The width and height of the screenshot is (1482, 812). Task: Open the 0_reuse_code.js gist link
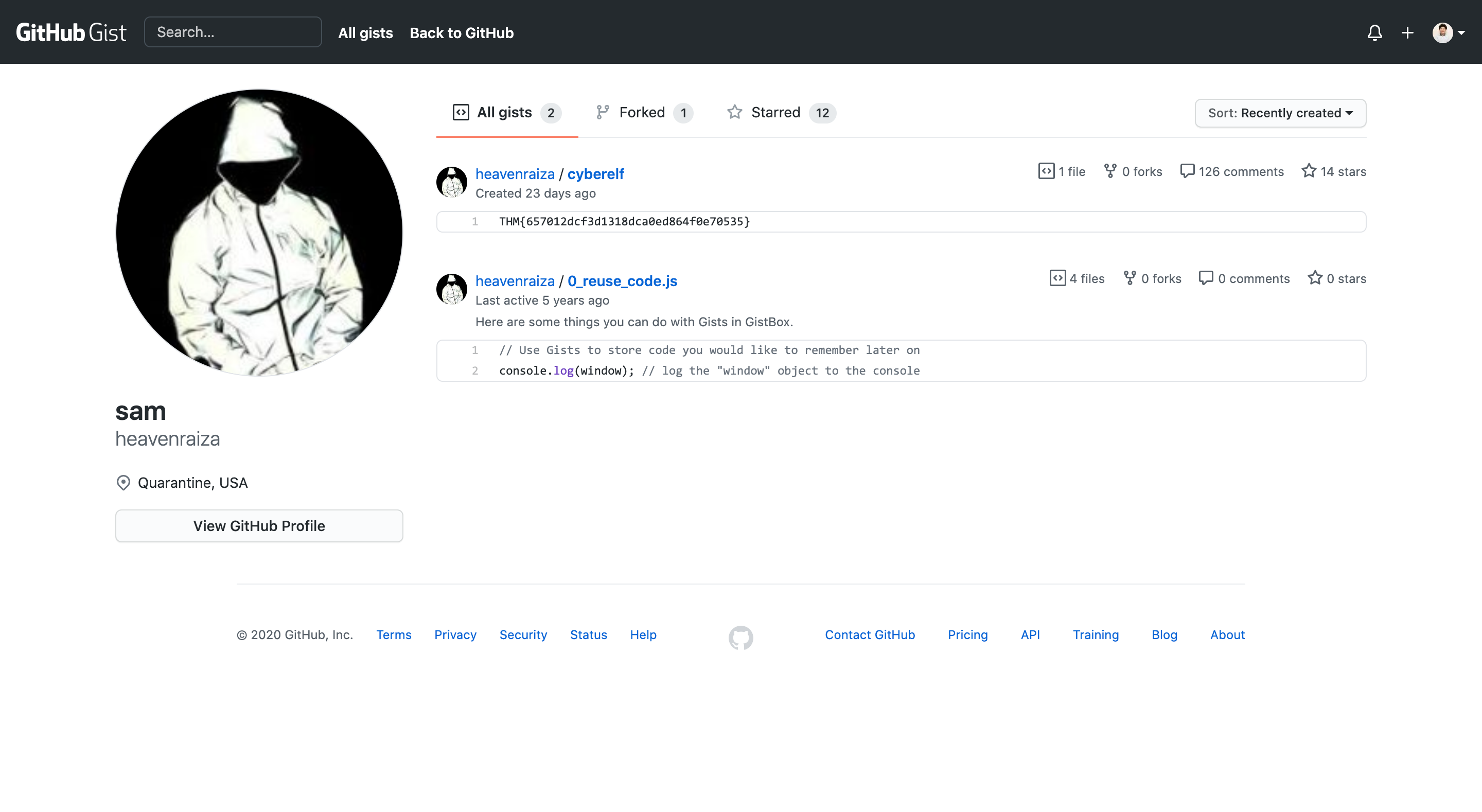click(x=622, y=281)
